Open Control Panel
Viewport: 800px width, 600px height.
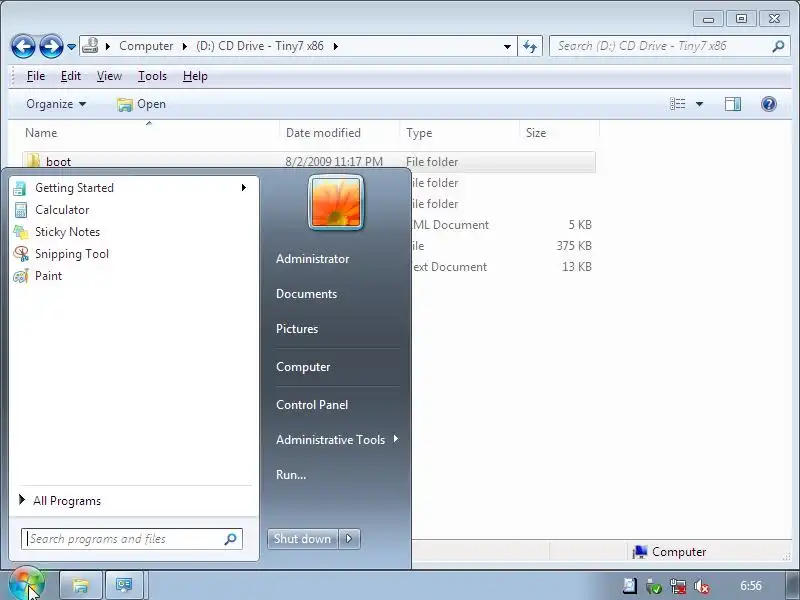tap(312, 405)
